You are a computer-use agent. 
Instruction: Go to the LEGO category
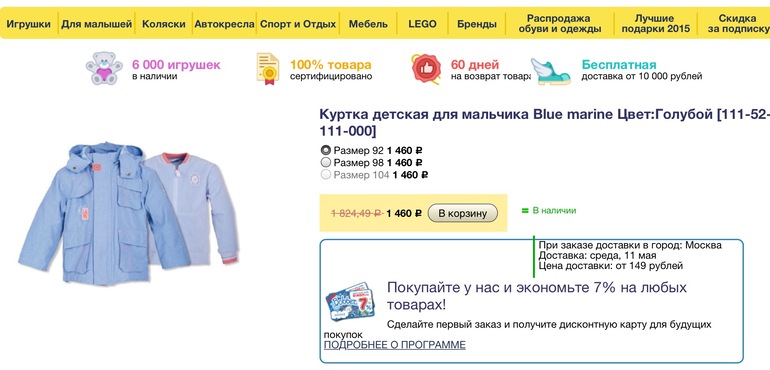422,24
